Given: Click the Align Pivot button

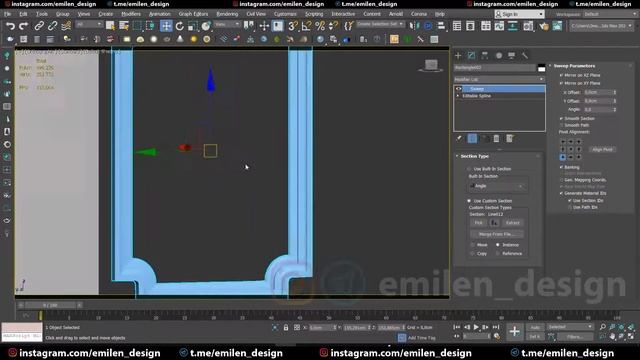Looking at the screenshot, I should [x=602, y=150].
